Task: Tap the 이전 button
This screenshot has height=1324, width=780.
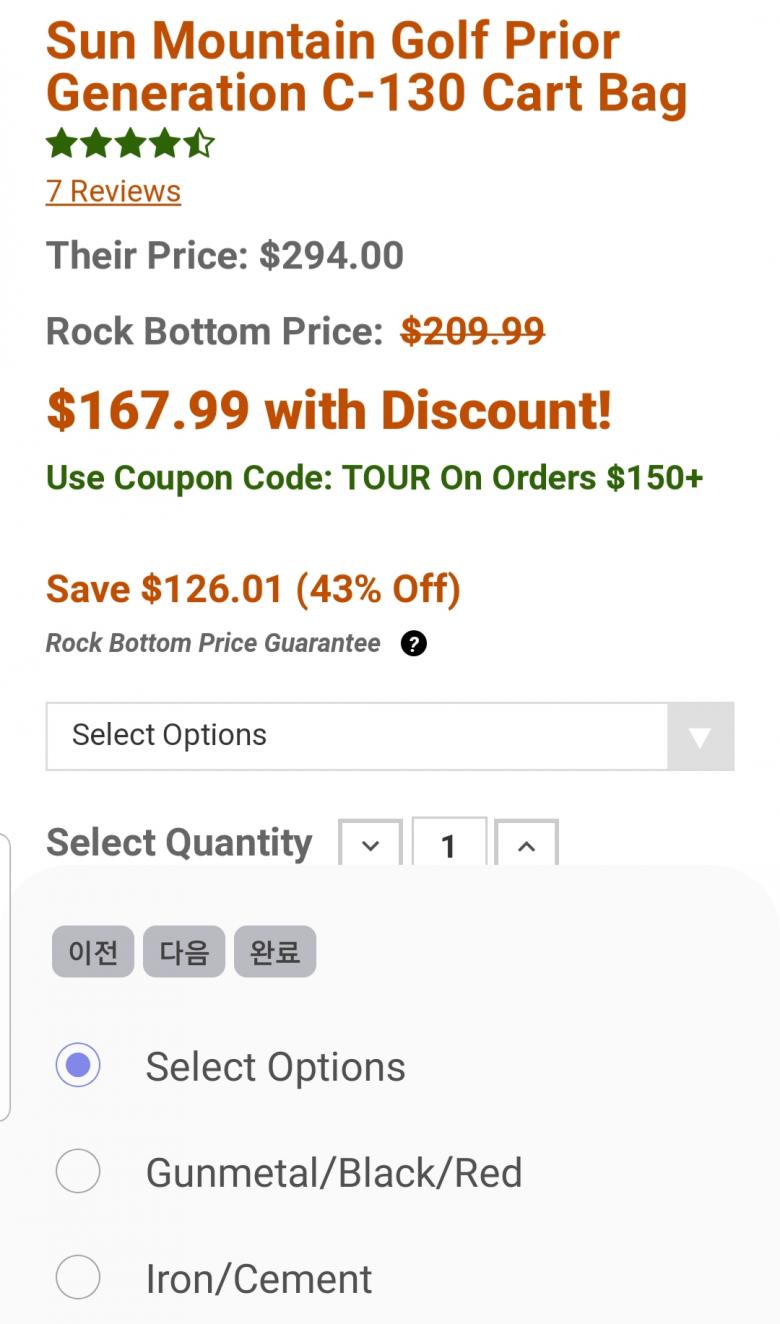Action: click(x=93, y=951)
